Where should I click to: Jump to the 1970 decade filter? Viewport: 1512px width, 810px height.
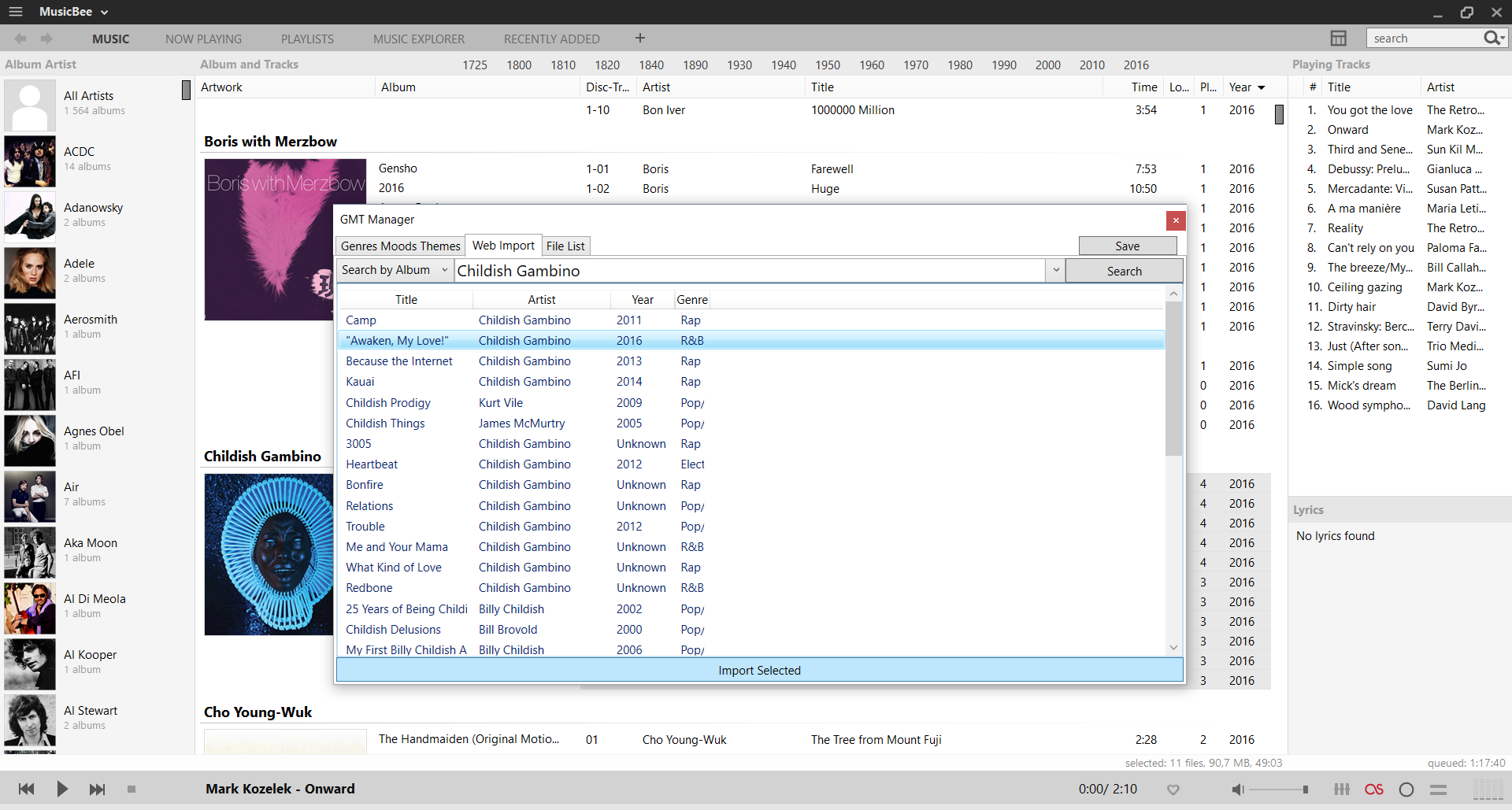[916, 65]
